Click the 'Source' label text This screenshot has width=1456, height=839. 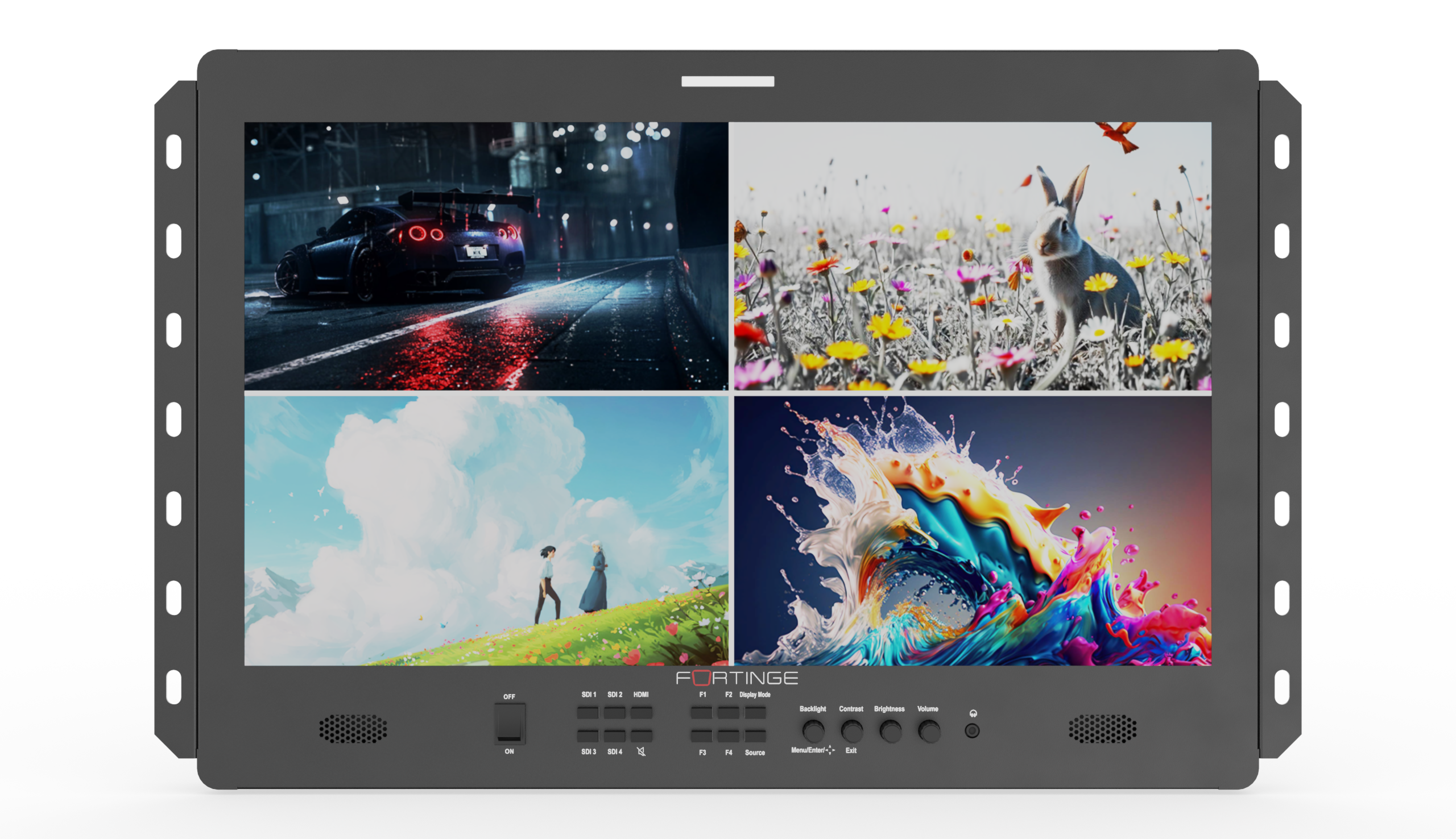click(755, 753)
